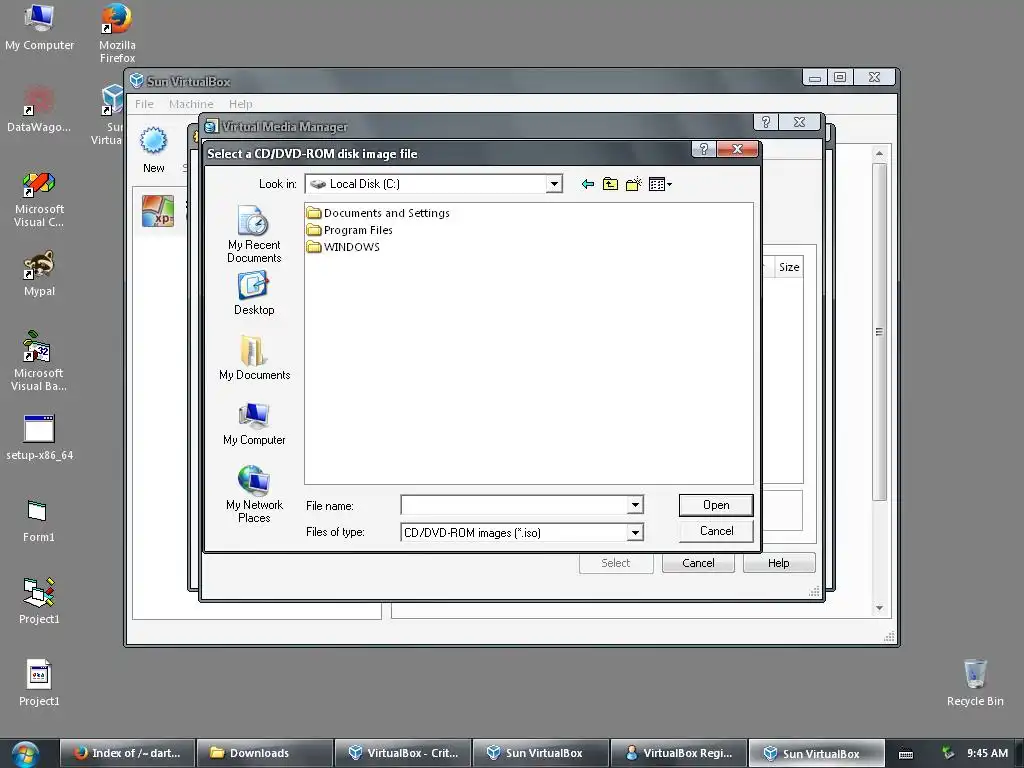The height and width of the screenshot is (768, 1024).
Task: Select the XP virtual machine icon
Action: [x=158, y=211]
